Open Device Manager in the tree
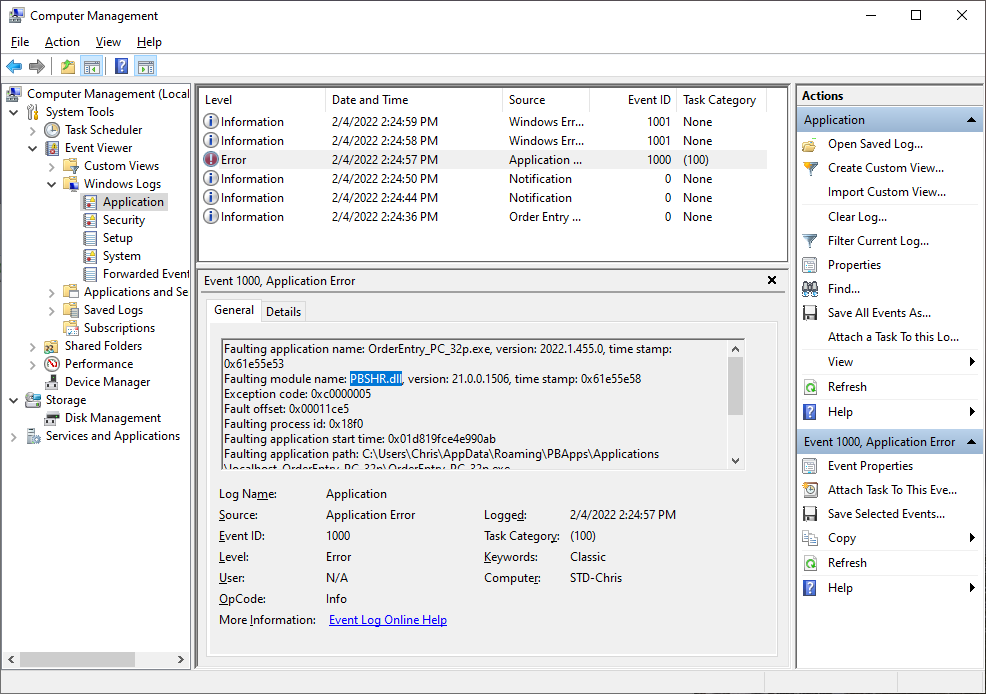The height and width of the screenshot is (694, 986). [x=107, y=382]
